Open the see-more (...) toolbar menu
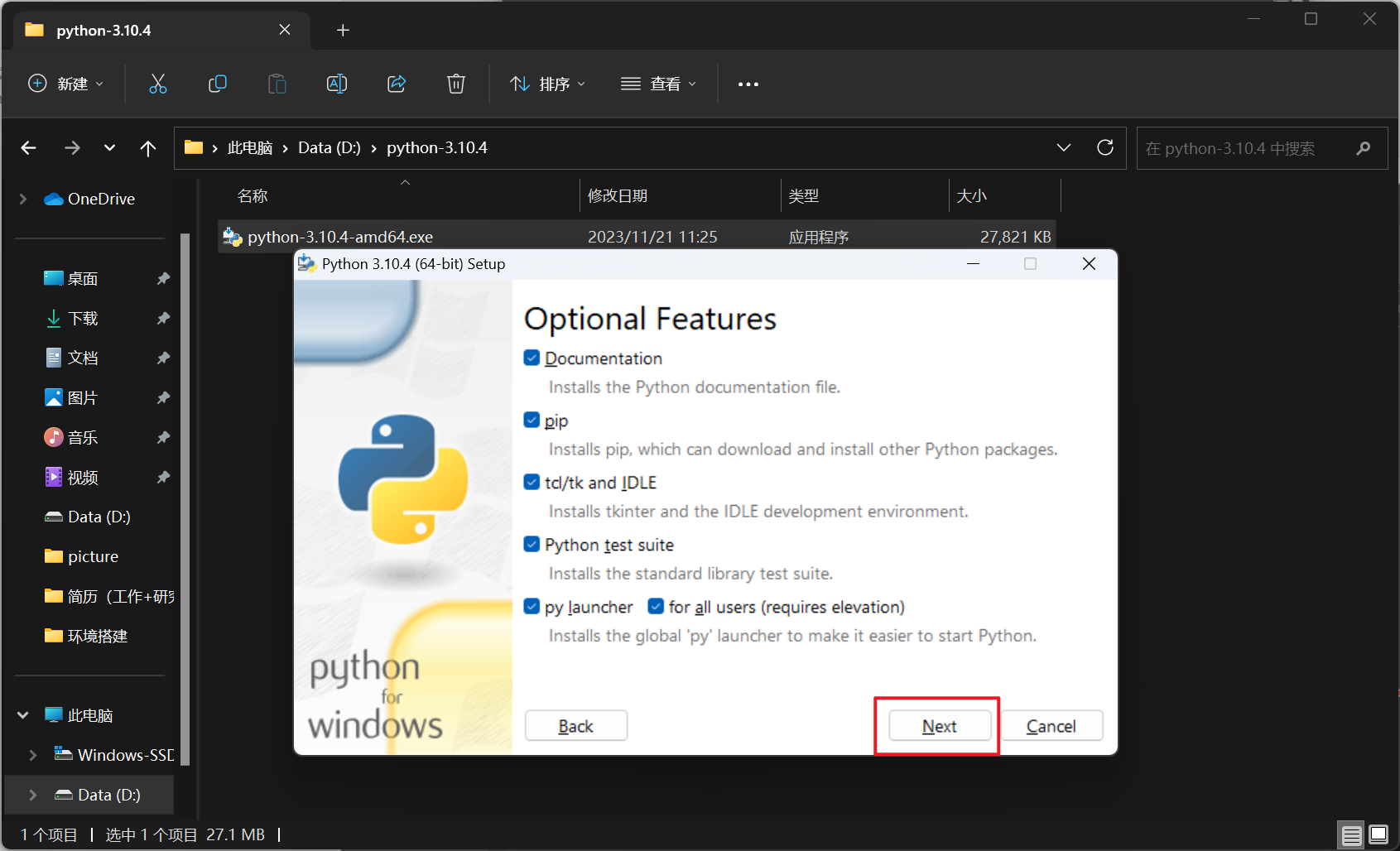 pyautogui.click(x=748, y=84)
